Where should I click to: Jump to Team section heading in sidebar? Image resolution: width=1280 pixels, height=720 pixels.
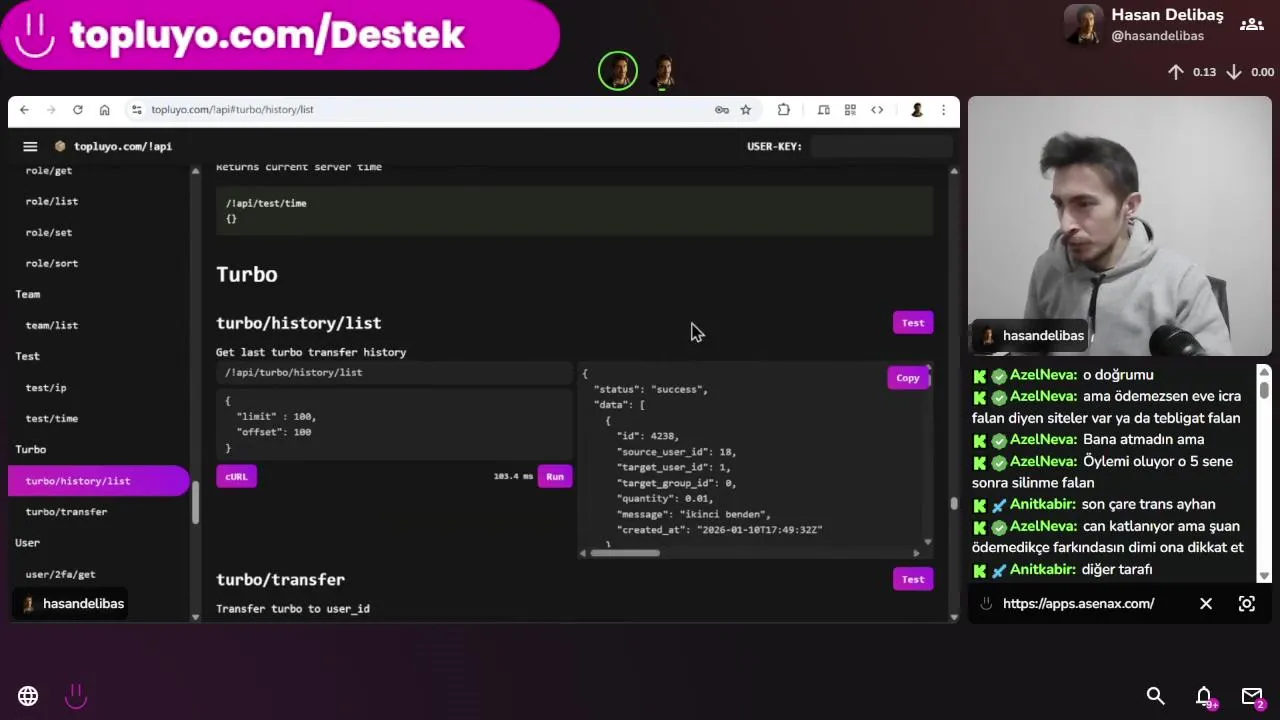click(28, 295)
